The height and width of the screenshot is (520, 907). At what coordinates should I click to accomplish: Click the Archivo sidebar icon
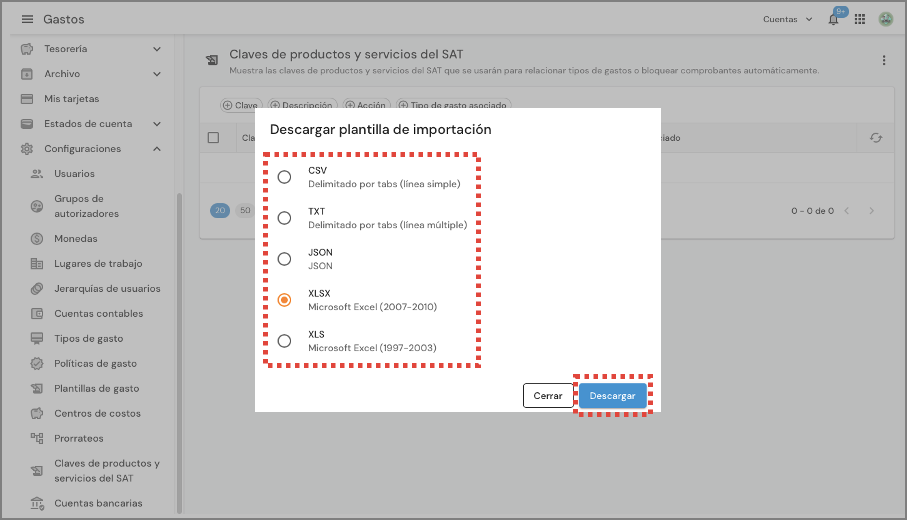click(x=27, y=74)
